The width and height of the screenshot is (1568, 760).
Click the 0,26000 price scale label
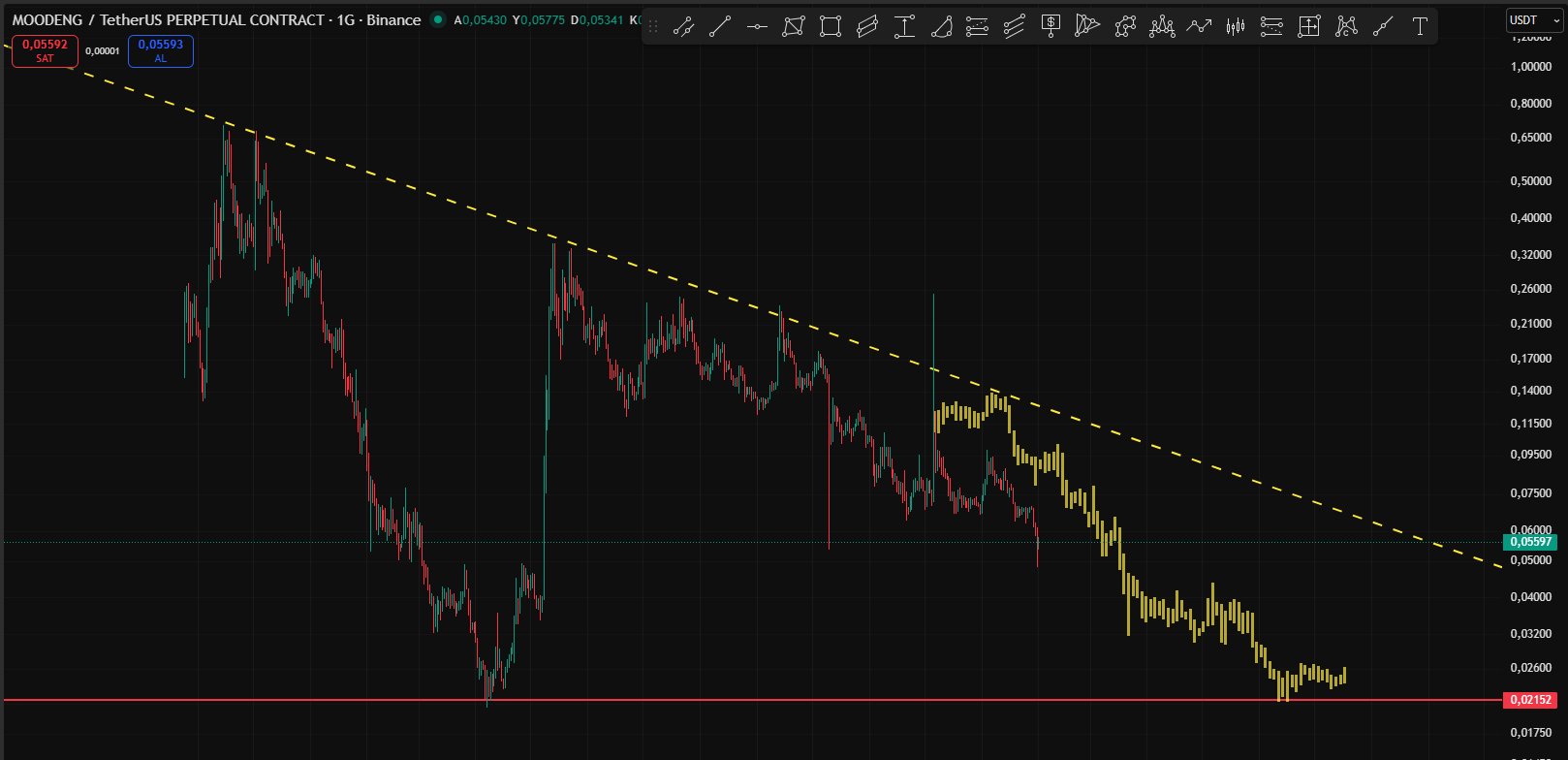pos(1530,289)
